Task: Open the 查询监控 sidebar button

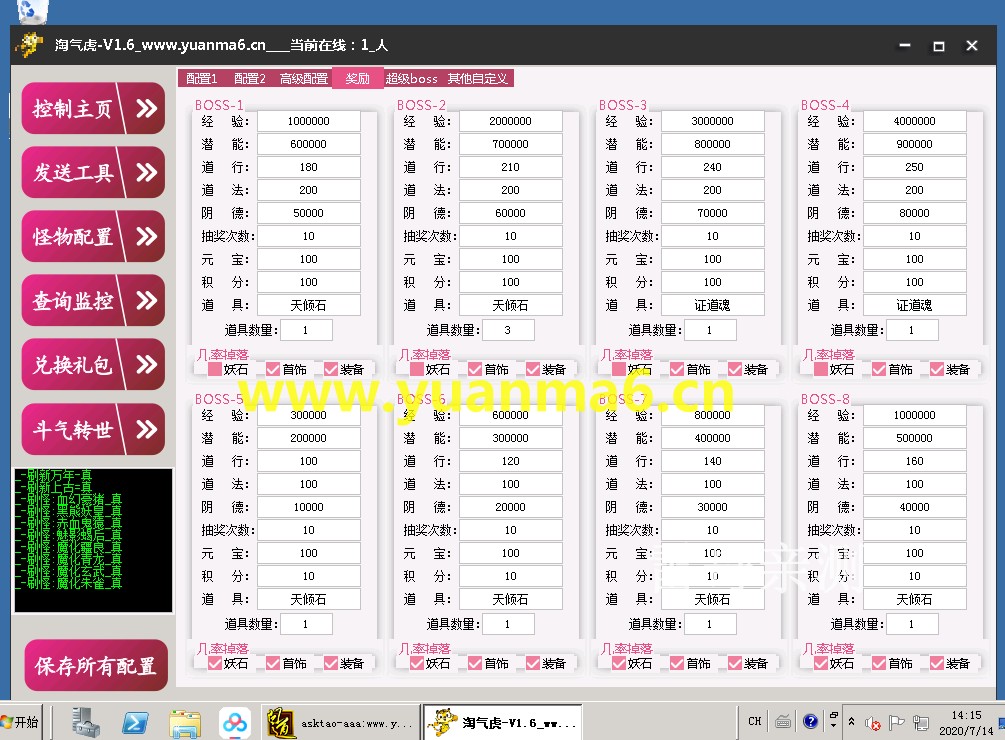Action: point(93,300)
